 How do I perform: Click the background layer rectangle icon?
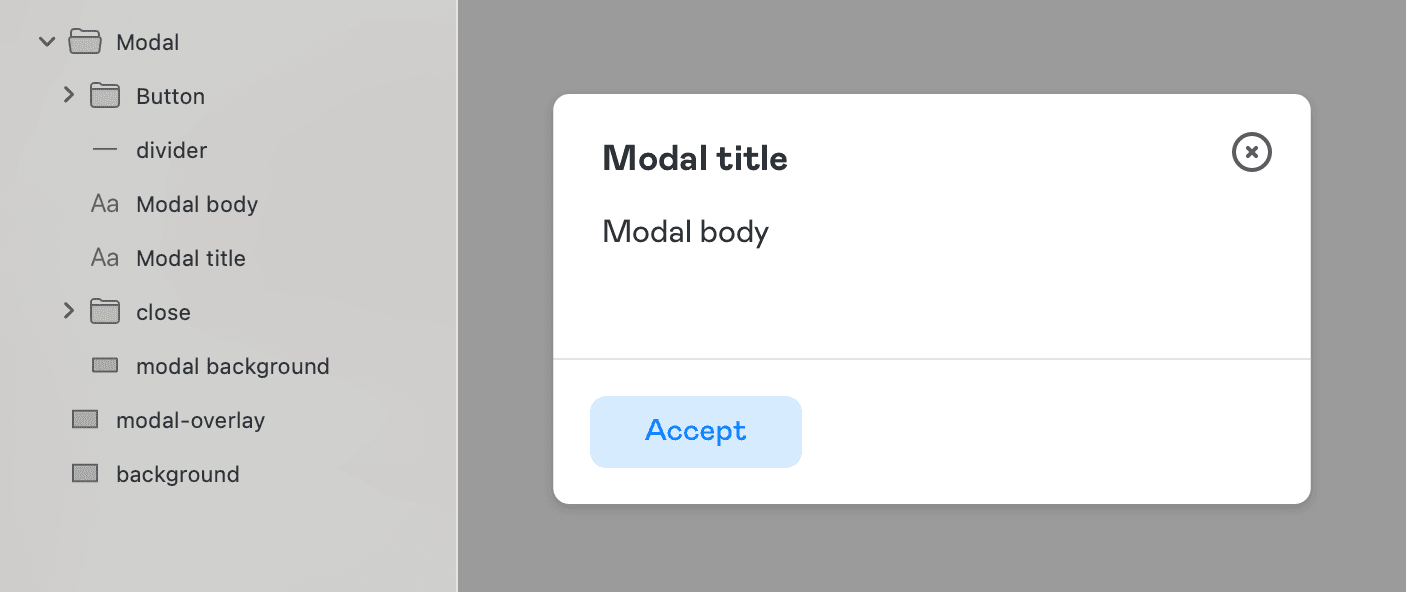tap(85, 473)
